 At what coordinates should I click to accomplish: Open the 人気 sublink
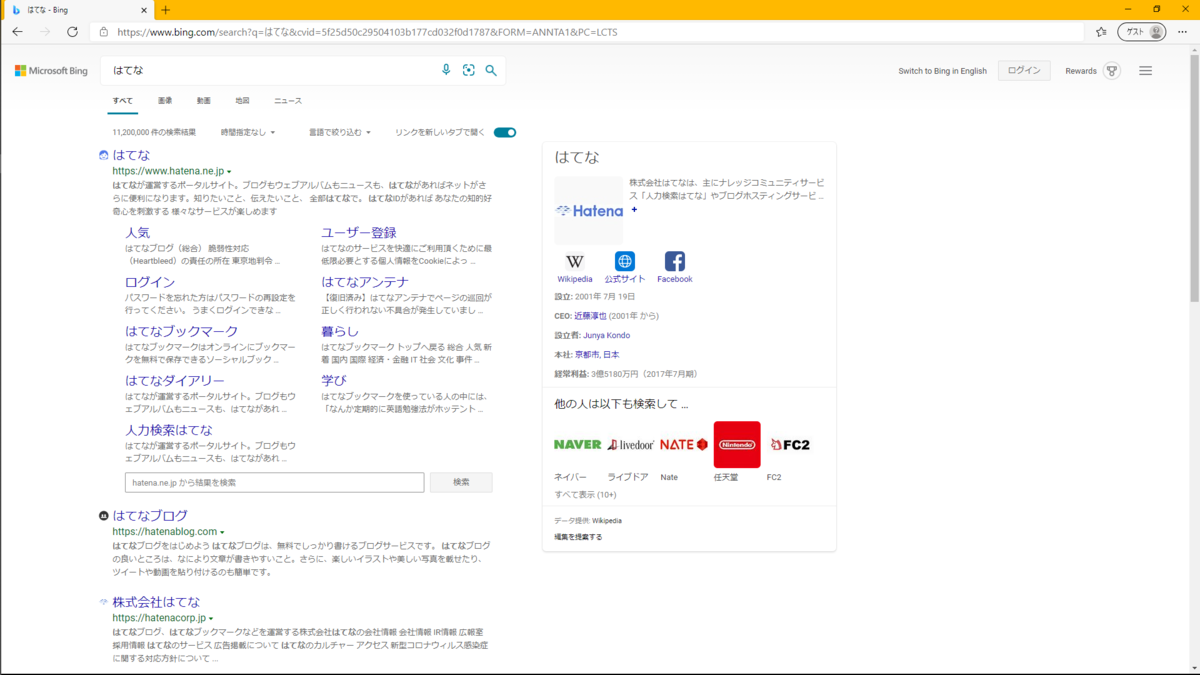pyautogui.click(x=137, y=233)
